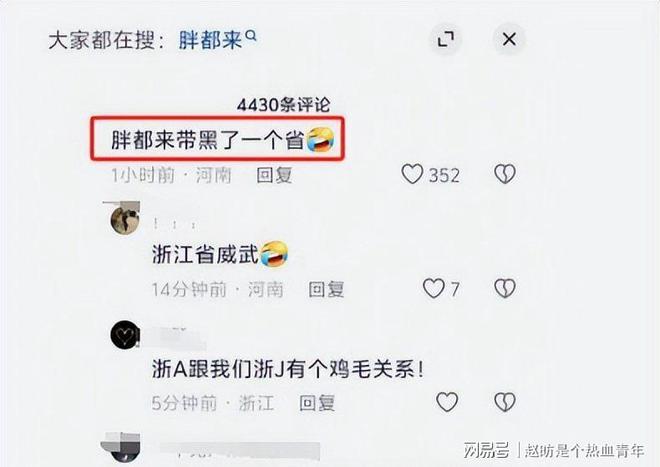Like the 浙A跟我们浙J comment
Screen dimensions: 660x467
[447, 402]
